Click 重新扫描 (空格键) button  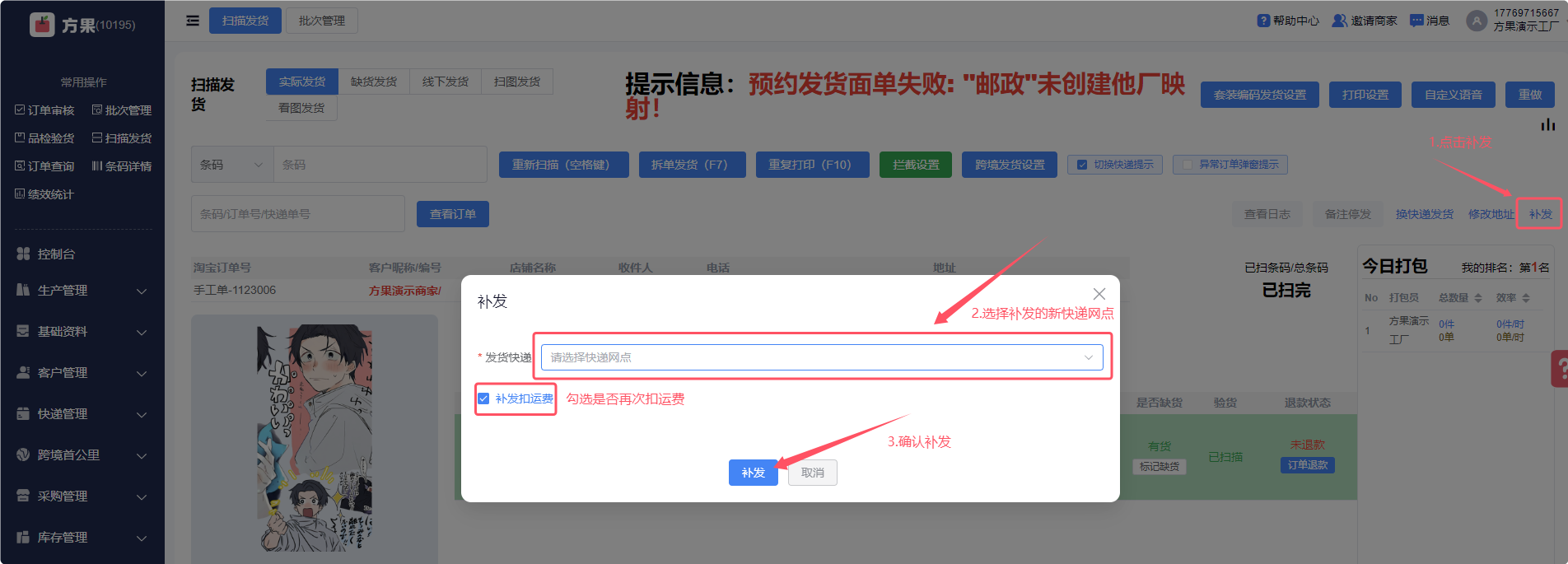tap(564, 165)
